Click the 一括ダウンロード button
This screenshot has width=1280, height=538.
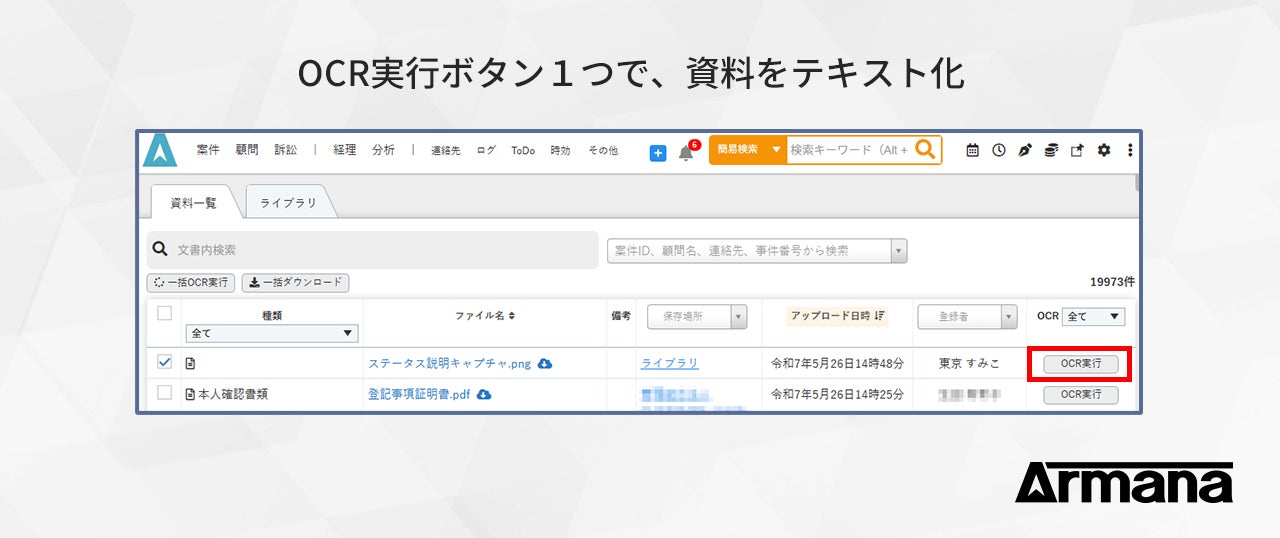pyautogui.click(x=296, y=283)
